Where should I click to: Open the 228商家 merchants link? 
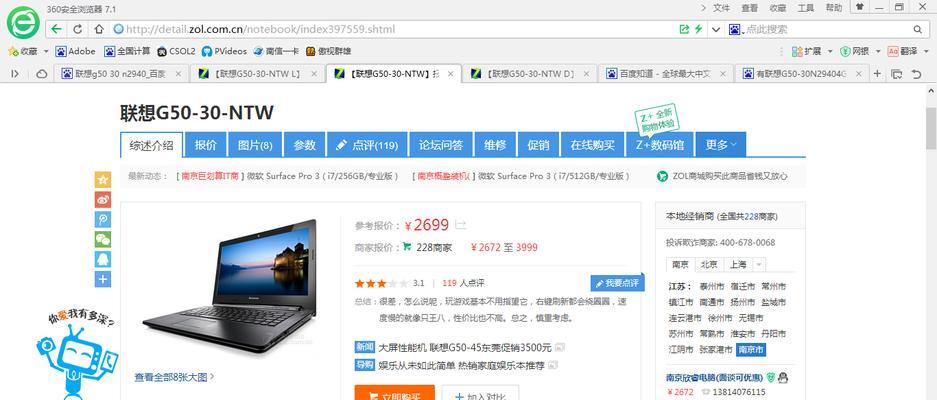tap(434, 248)
